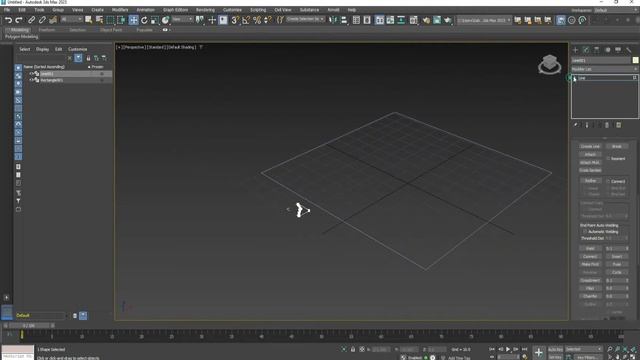Image resolution: width=640 pixels, height=360 pixels.
Task: Toggle the Auto Key button
Action: [x=555, y=349]
